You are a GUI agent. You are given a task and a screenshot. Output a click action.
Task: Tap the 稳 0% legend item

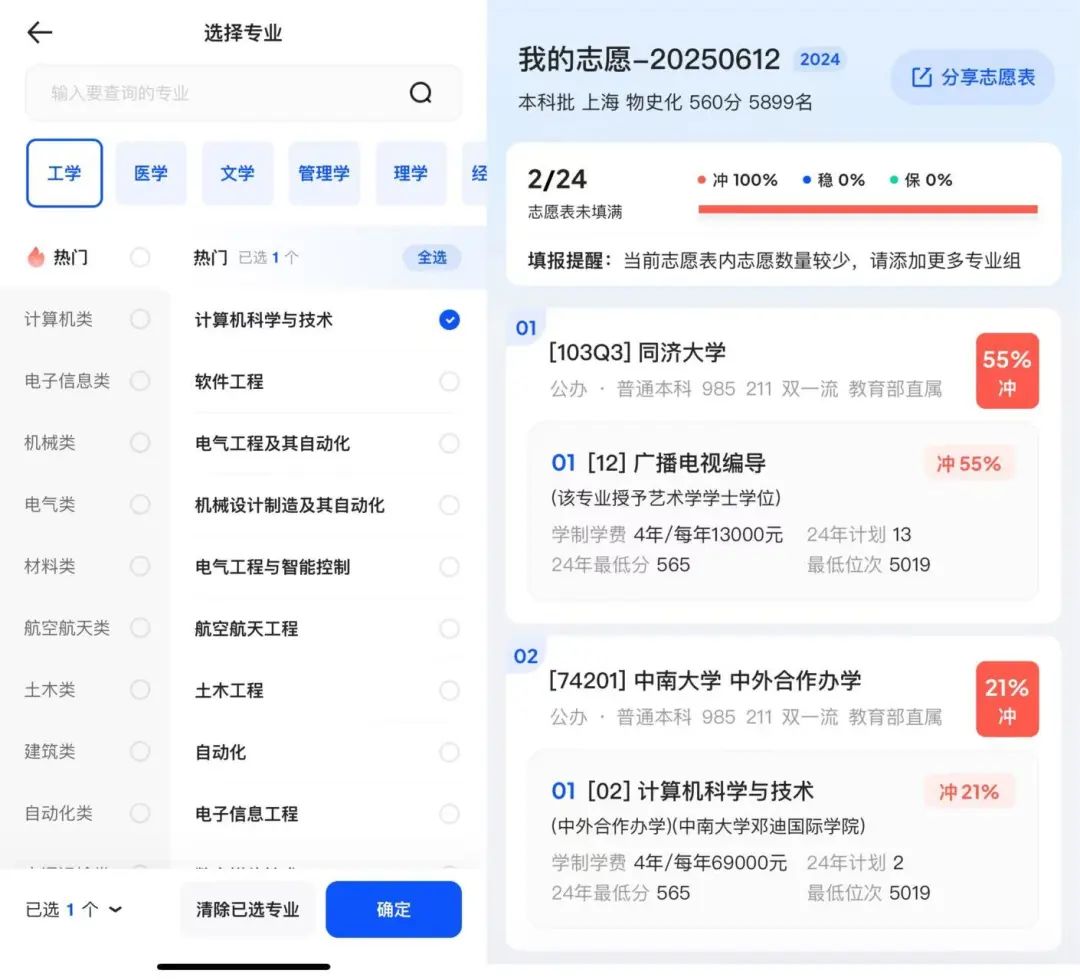pos(833,180)
